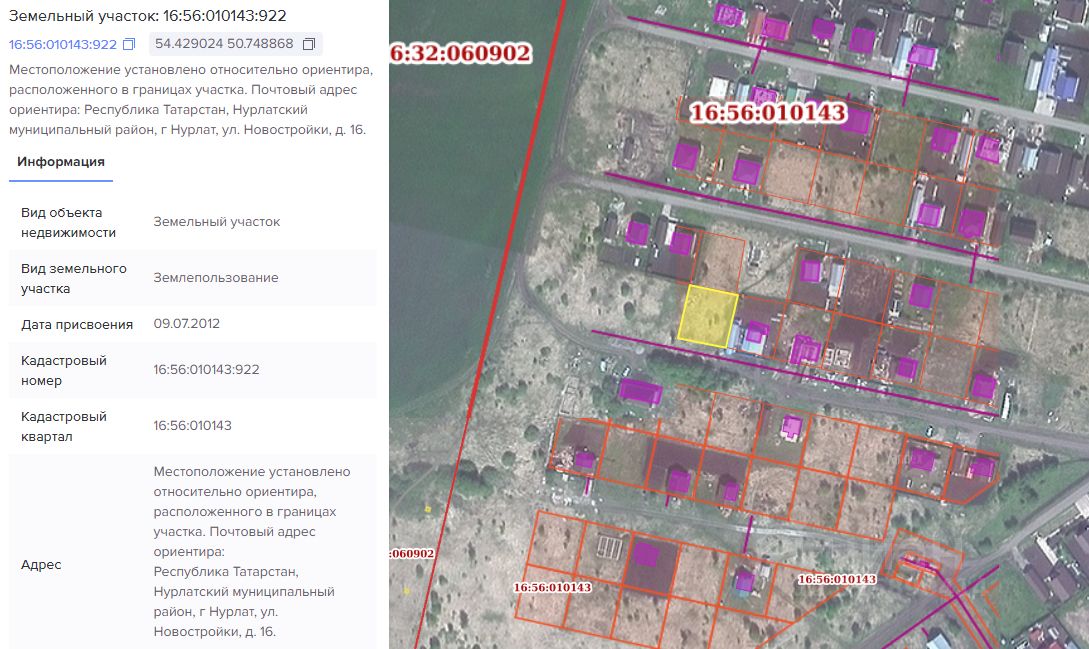Image resolution: width=1089 pixels, height=649 pixels.
Task: Click the Дата присвоения label
Action: coord(76,324)
